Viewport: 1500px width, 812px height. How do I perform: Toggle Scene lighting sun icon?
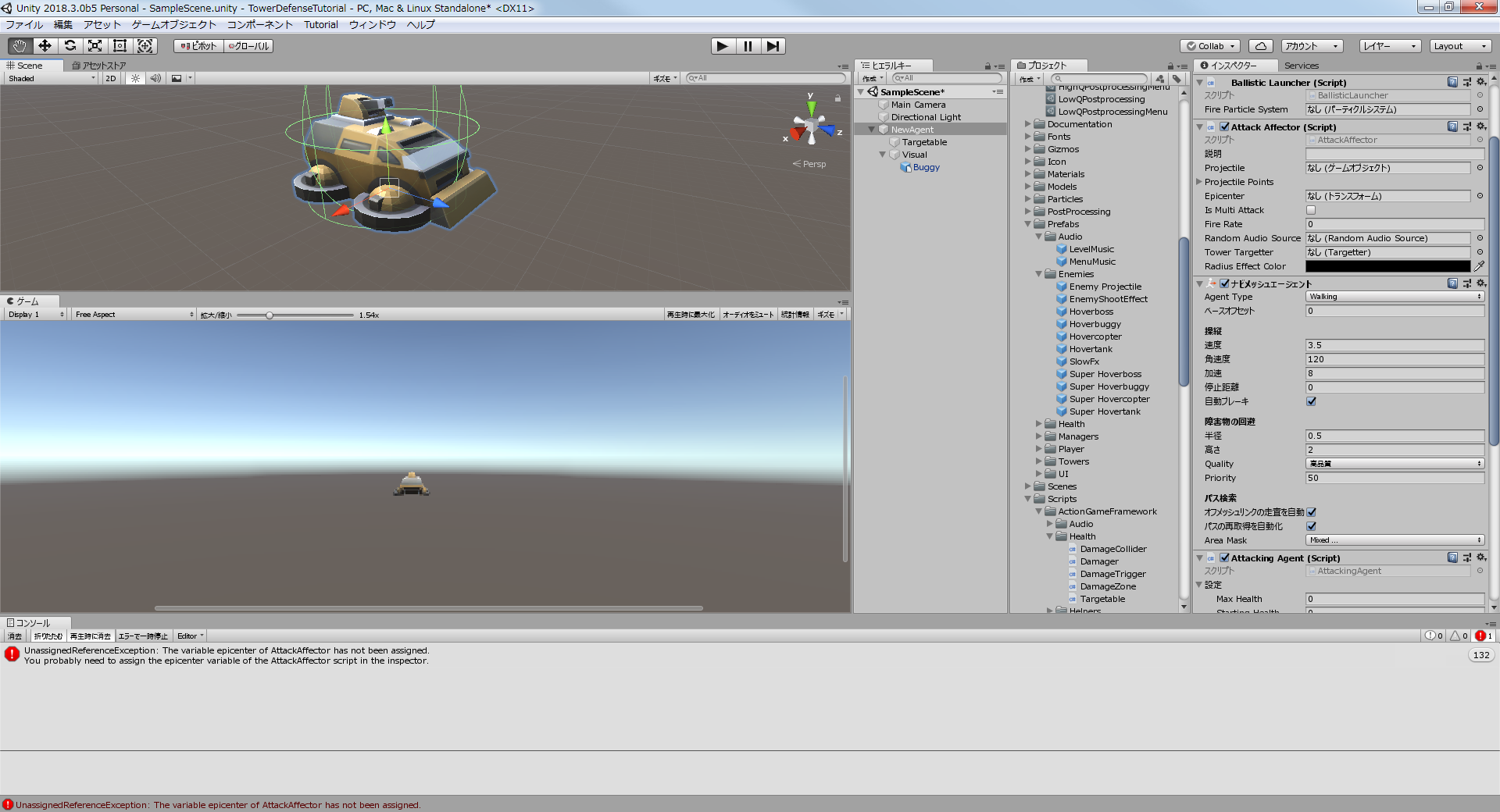pos(136,78)
